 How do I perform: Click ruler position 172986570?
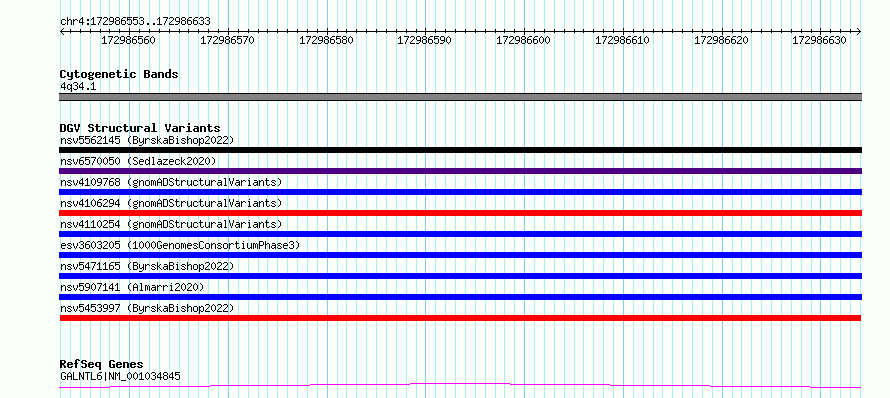[x=228, y=40]
